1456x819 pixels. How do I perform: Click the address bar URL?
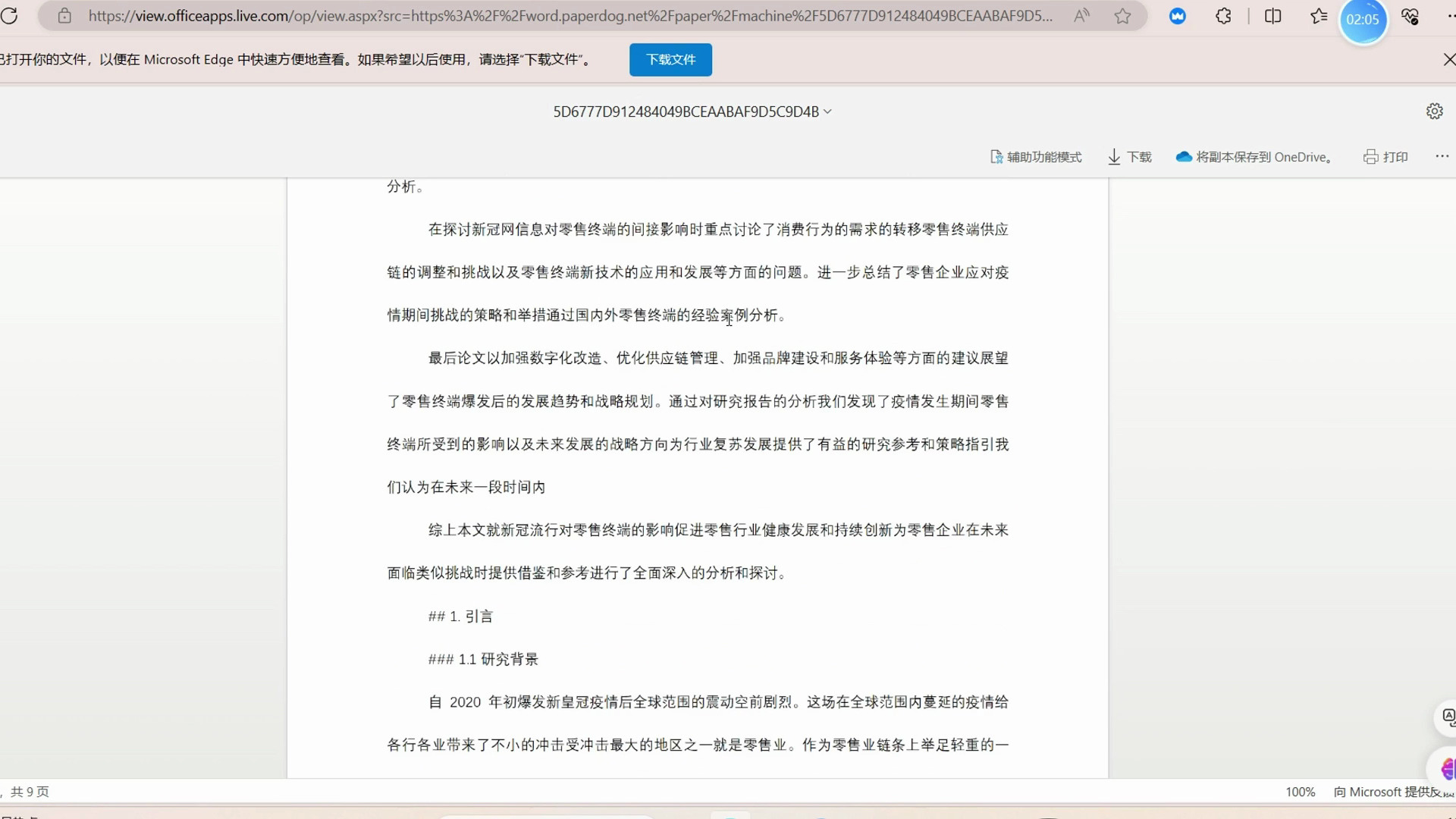pos(570,16)
